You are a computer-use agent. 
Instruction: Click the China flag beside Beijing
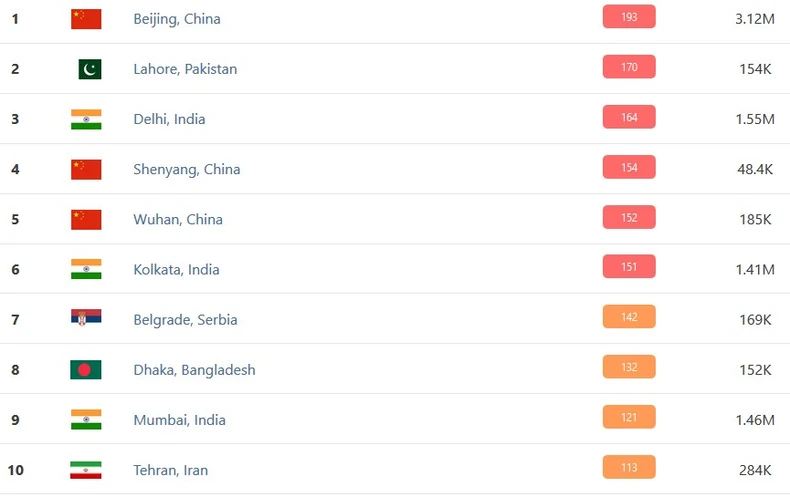[86, 19]
